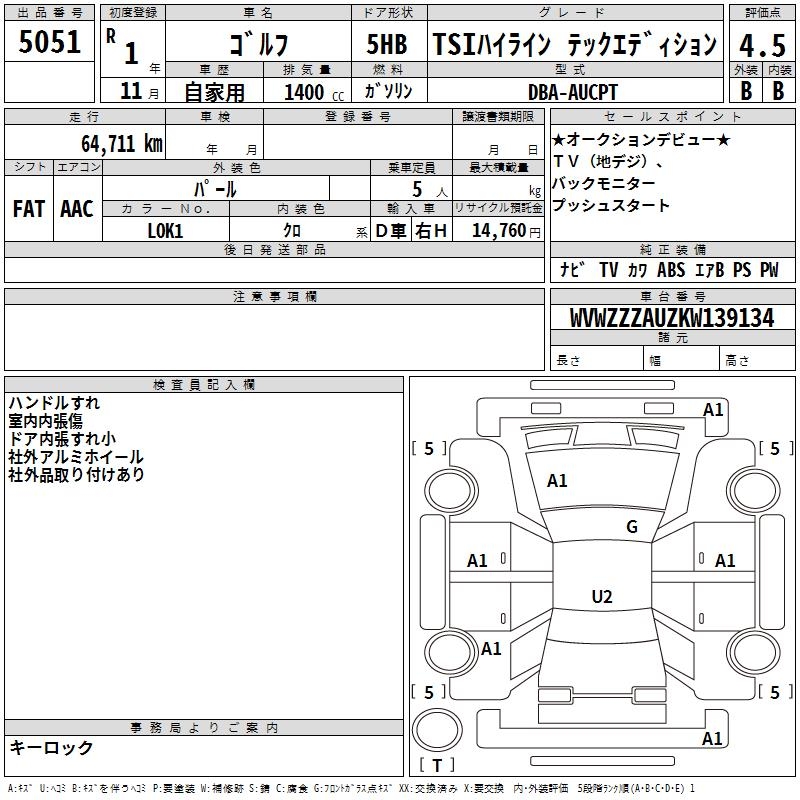800x800 pixels.
Task: Select the ハンドルすれ inspector note
Action: (54, 403)
